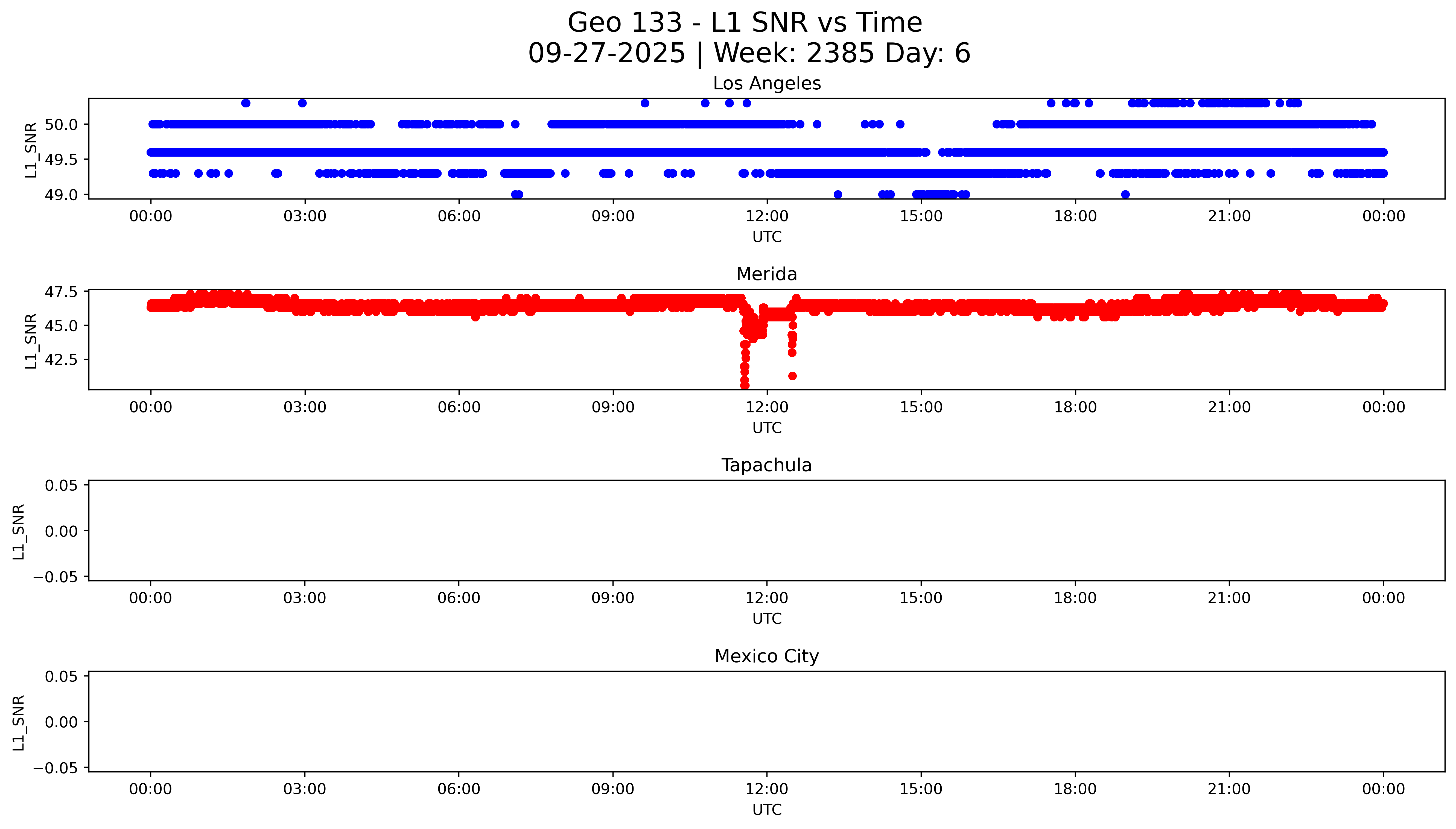
Task: Click the 03:00 x-axis label under the Los Angeles plot
Action: tap(305, 216)
